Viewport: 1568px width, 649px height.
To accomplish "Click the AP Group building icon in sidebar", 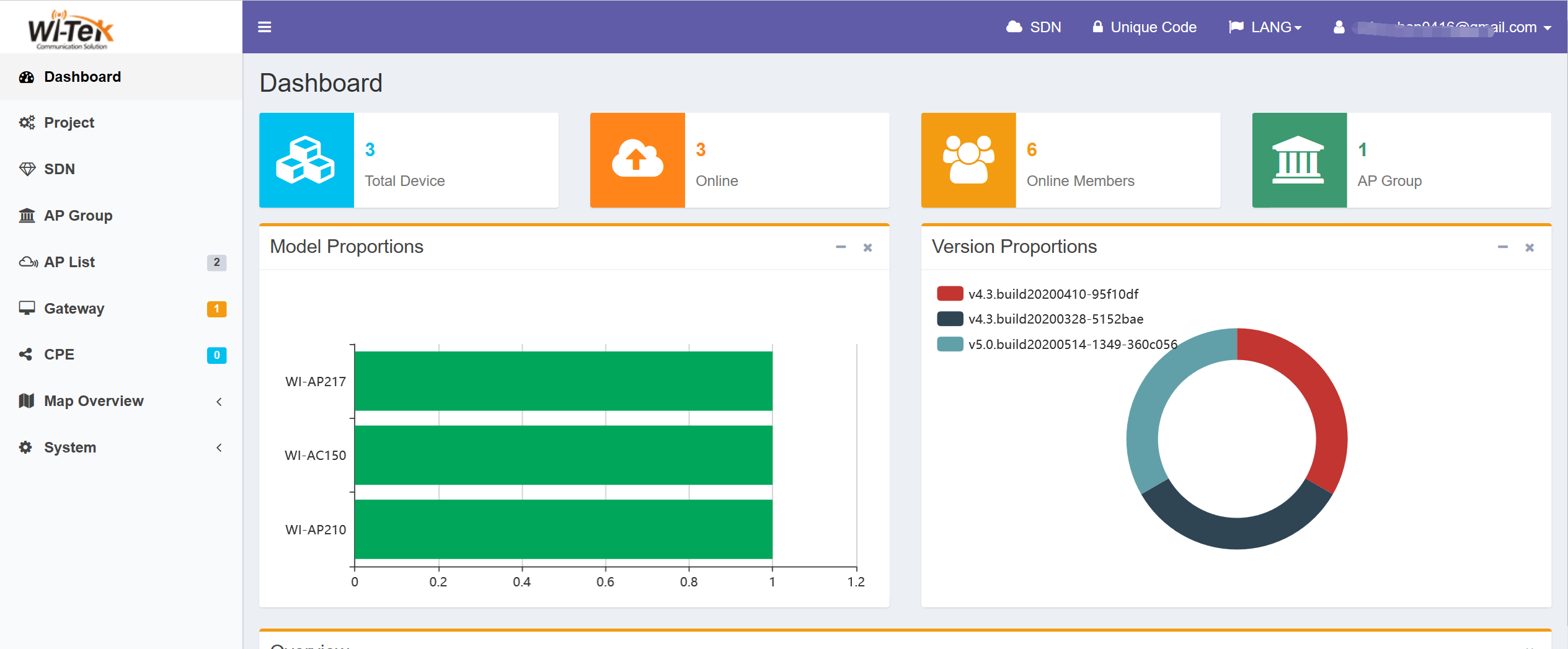I will coord(27,216).
